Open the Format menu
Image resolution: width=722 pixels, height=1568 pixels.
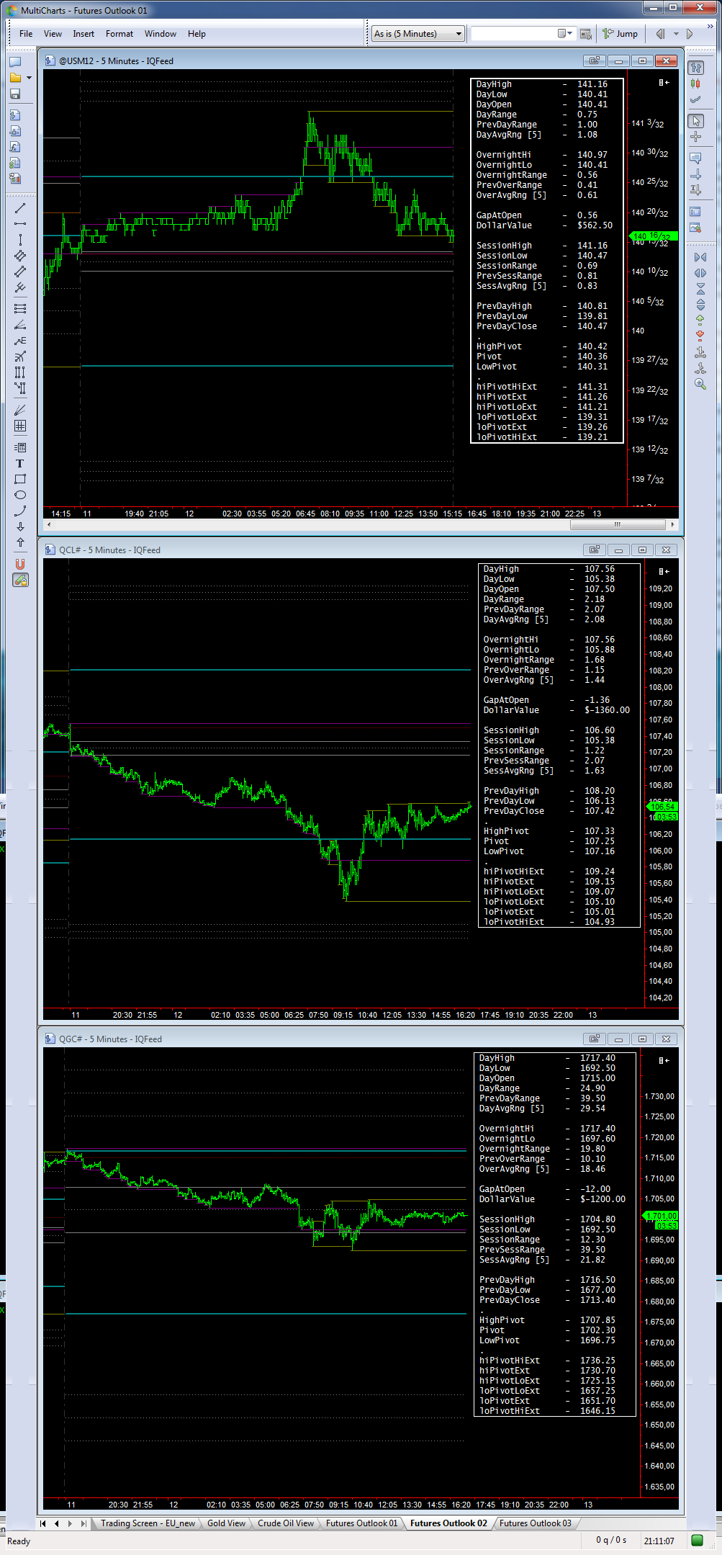[119, 34]
